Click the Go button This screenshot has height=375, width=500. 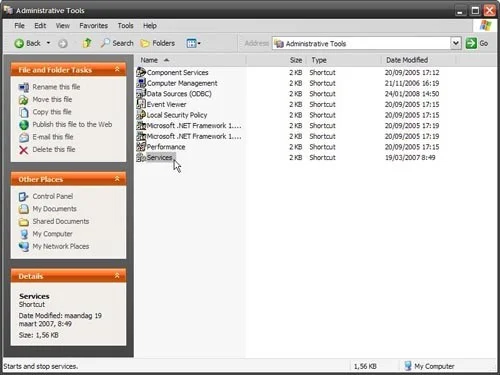(x=477, y=43)
